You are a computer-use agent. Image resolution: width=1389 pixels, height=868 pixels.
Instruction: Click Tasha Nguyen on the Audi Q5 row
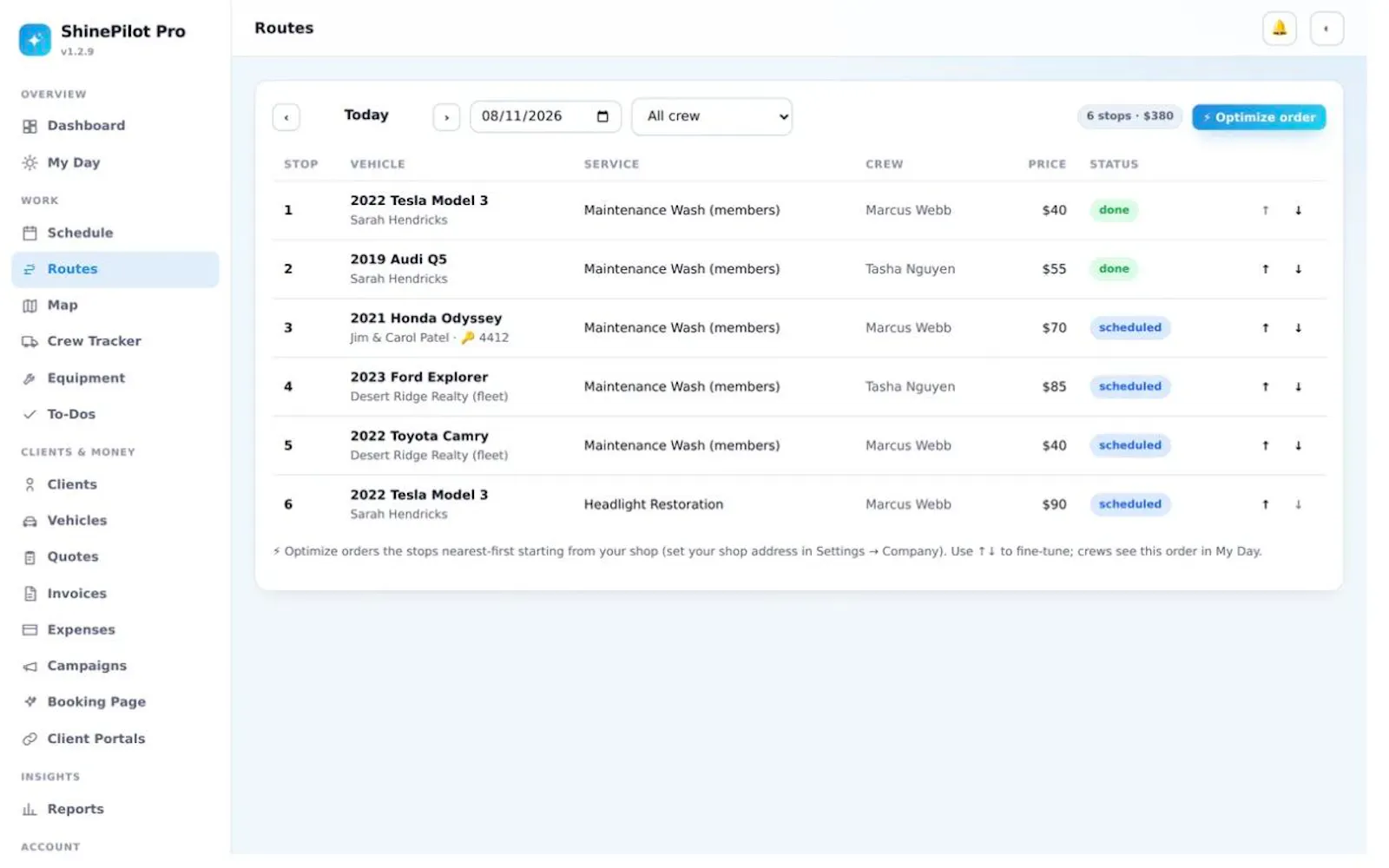910,269
